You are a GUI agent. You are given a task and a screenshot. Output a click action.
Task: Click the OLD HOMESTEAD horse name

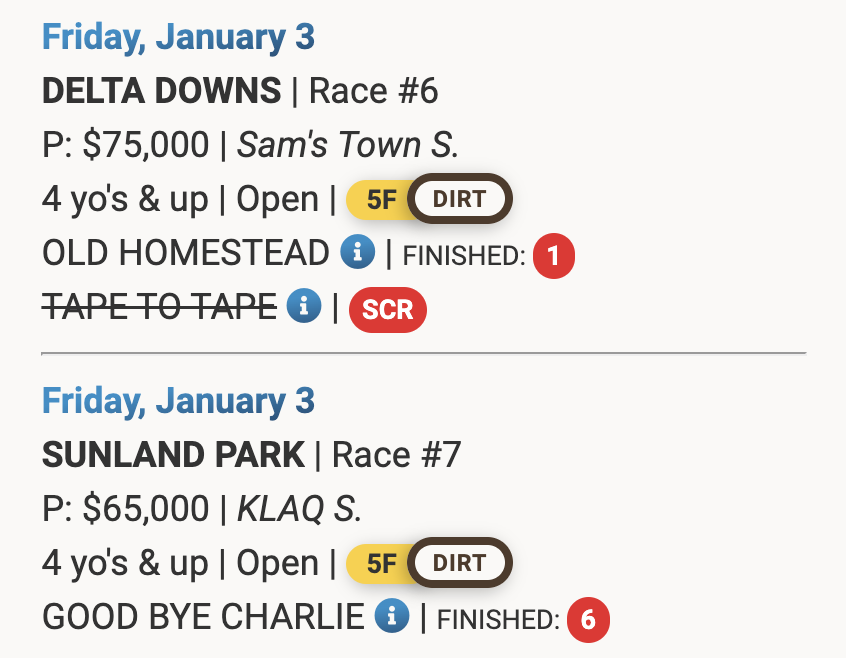click(185, 254)
